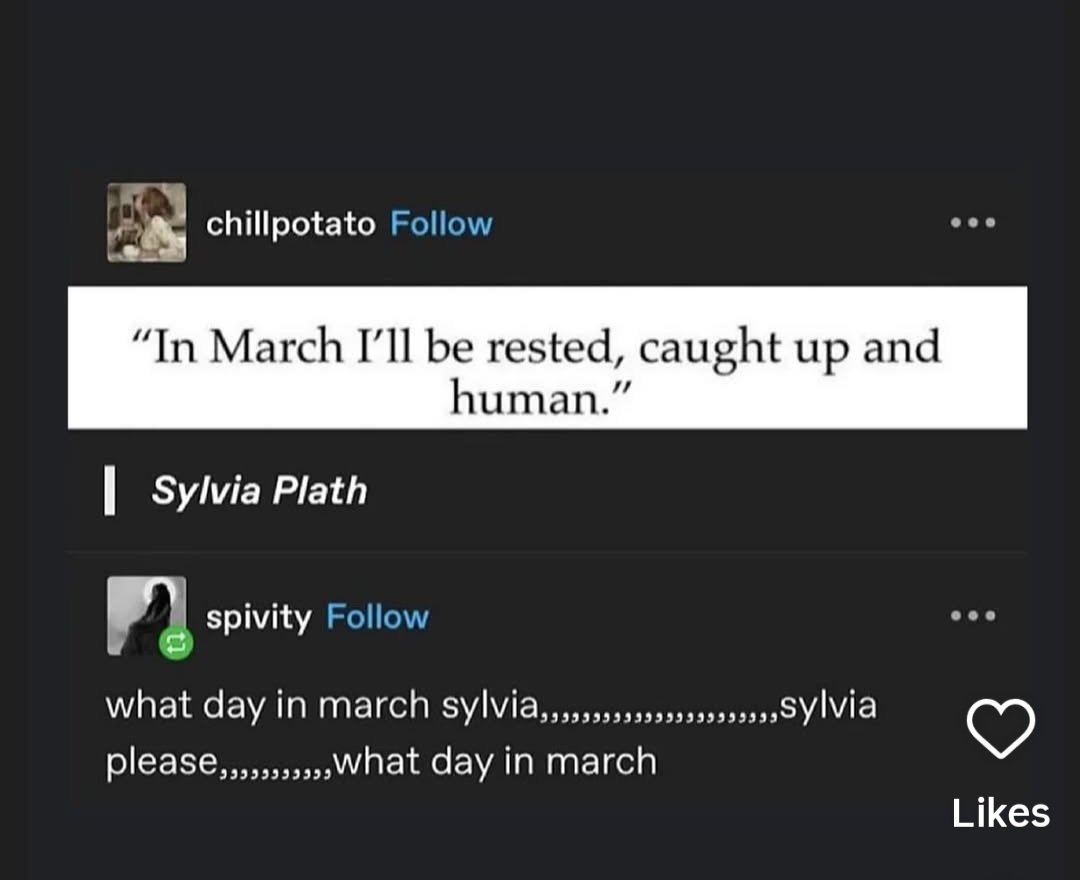Viewport: 1080px width, 880px height.
Task: Click the green reblog badge icon
Action: (175, 645)
